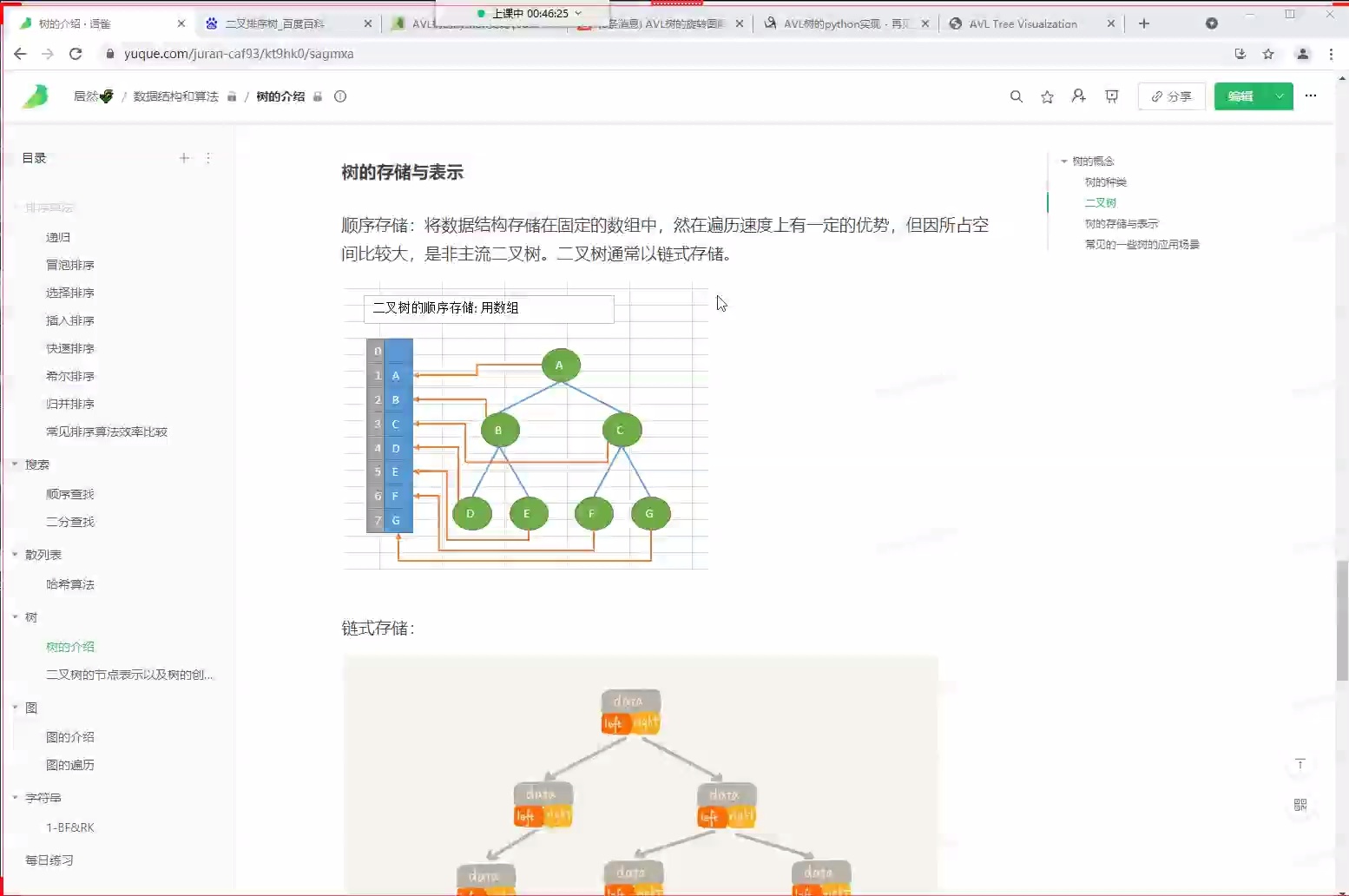Open presentation mode icon in header

click(1111, 96)
